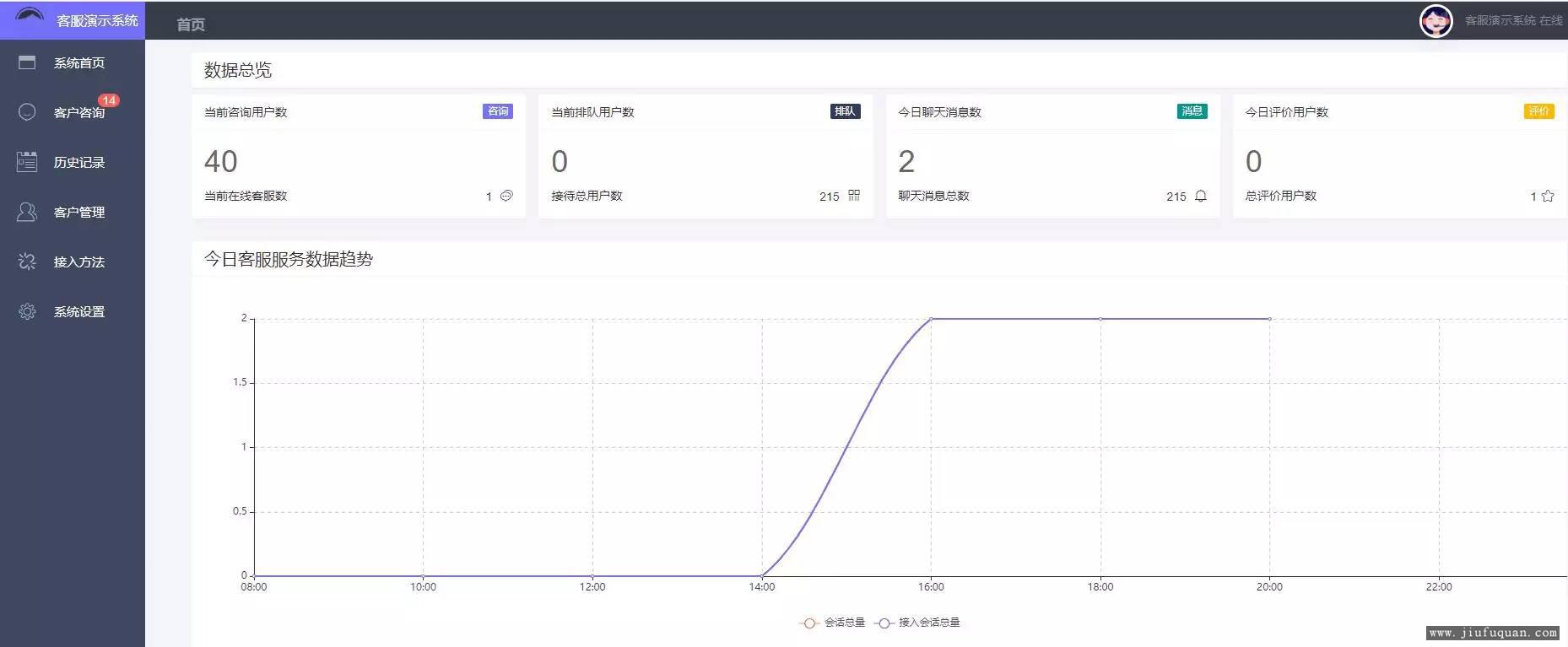This screenshot has height=647, width=1568.
Task: Click the 客户管理 person icon
Action: [27, 212]
